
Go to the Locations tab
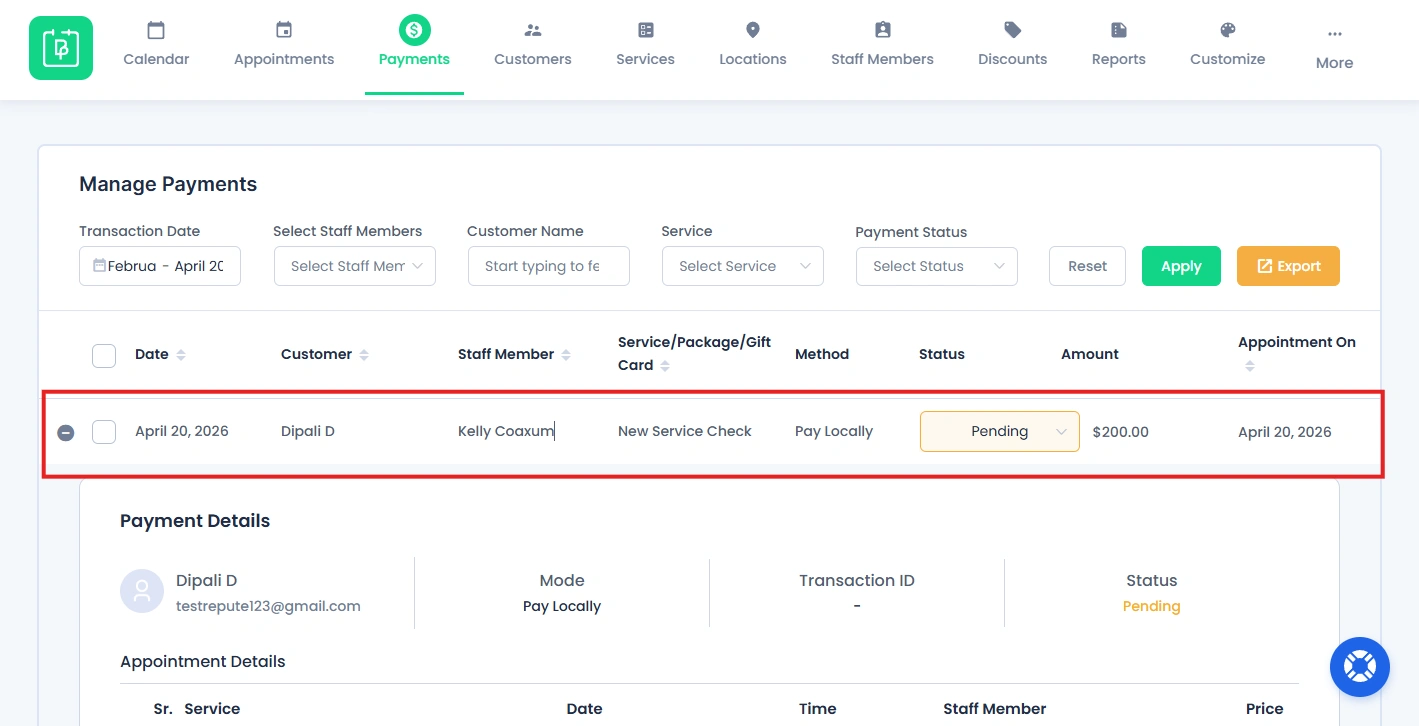coord(753,59)
